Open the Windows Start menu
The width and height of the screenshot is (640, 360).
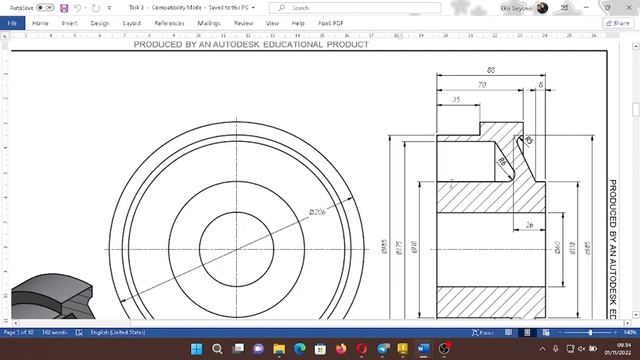(x=197, y=349)
